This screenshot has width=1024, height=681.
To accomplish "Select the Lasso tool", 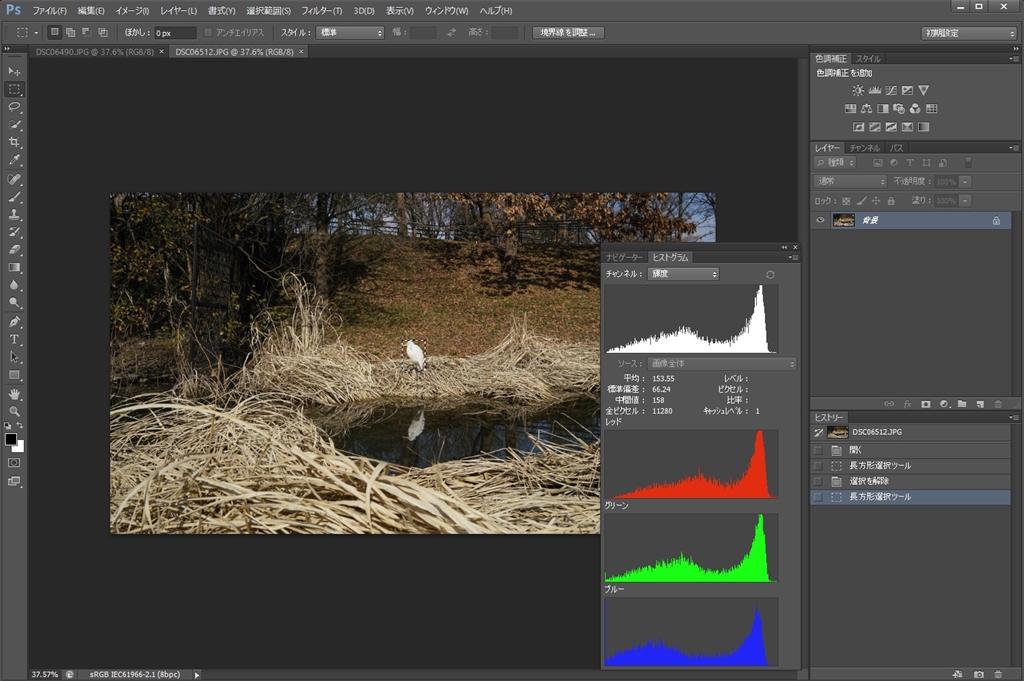I will tap(15, 106).
